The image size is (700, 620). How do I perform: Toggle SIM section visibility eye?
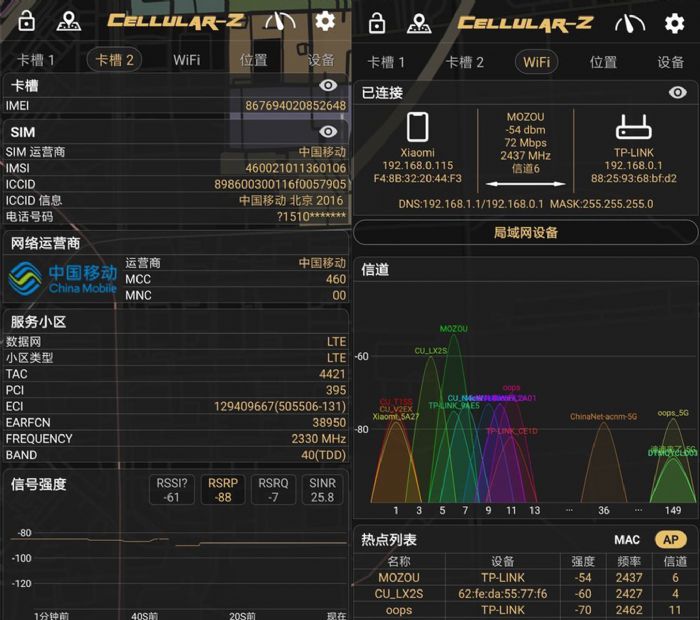click(x=328, y=132)
